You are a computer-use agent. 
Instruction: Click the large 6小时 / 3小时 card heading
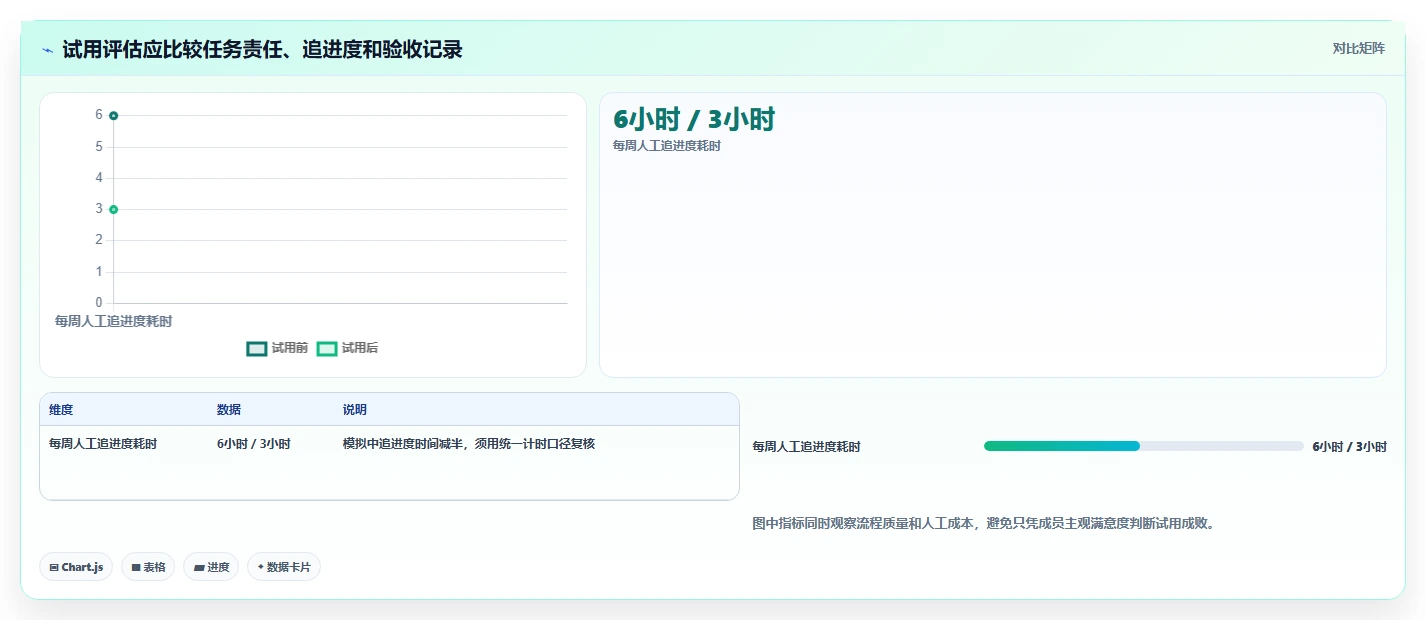tap(694, 119)
